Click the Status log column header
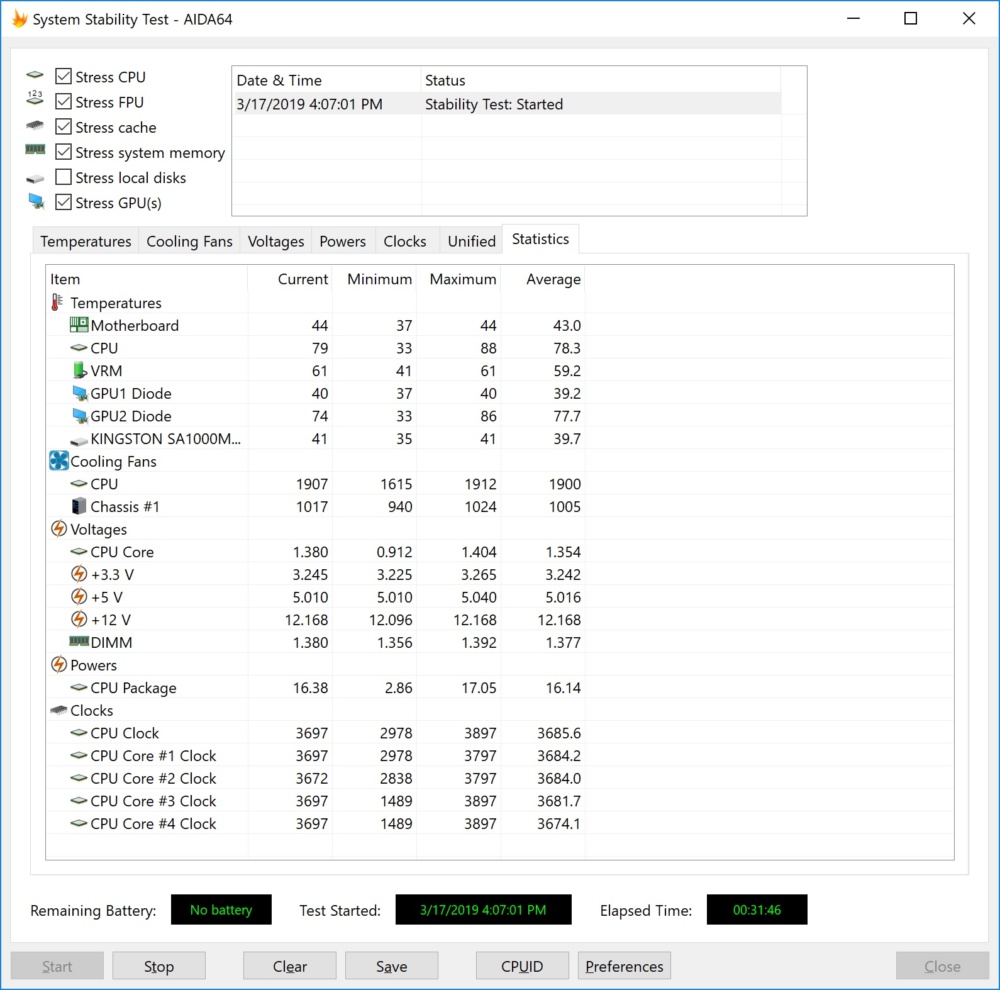Image resolution: width=1000 pixels, height=990 pixels. coord(601,80)
